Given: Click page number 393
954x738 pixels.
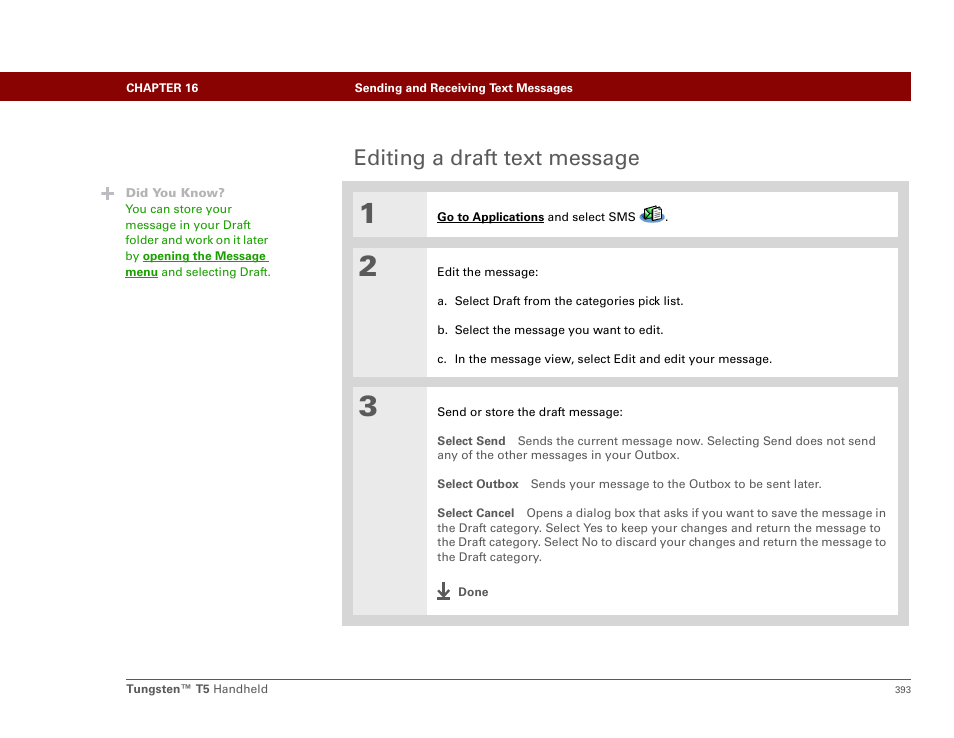Looking at the screenshot, I should tap(902, 690).
